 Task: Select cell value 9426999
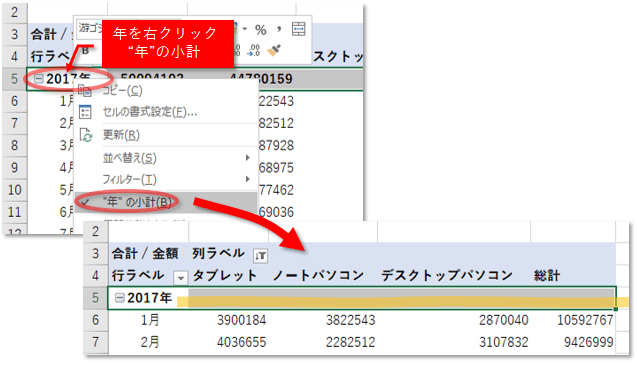click(588, 342)
